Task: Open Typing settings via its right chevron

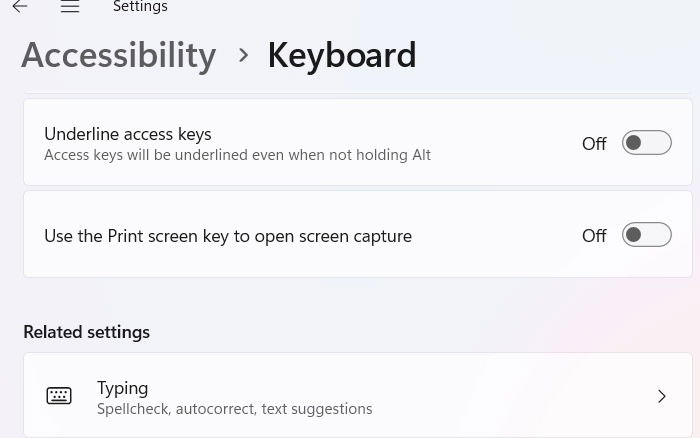Action: coord(661,396)
